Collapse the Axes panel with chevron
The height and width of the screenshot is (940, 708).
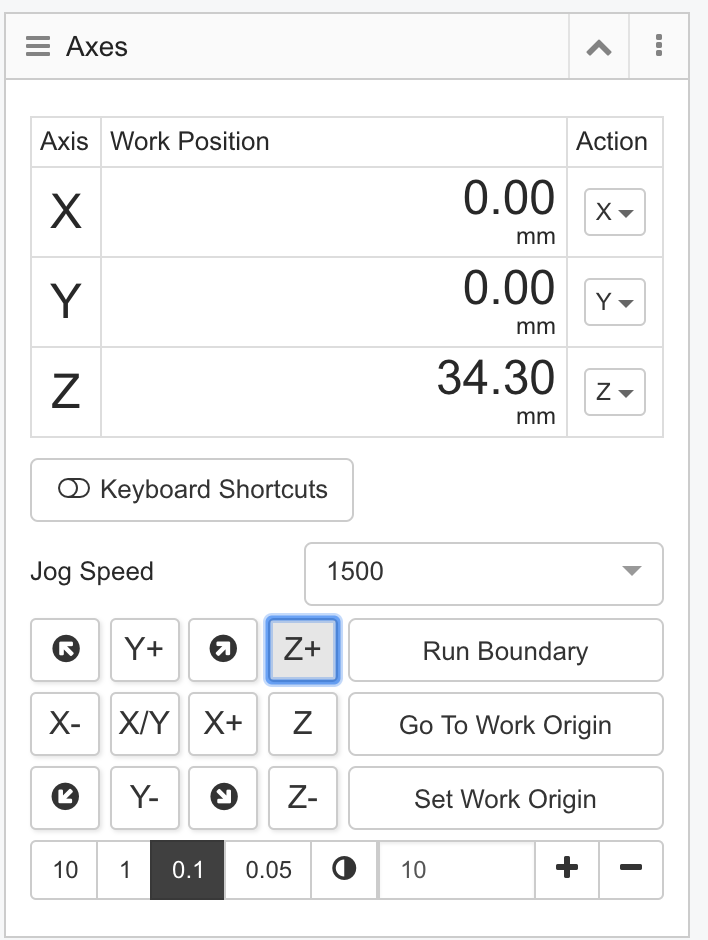[599, 47]
